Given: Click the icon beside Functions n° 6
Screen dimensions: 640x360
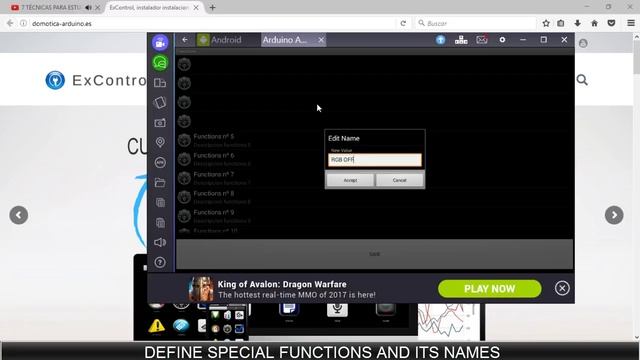Looking at the screenshot, I should tap(184, 159).
